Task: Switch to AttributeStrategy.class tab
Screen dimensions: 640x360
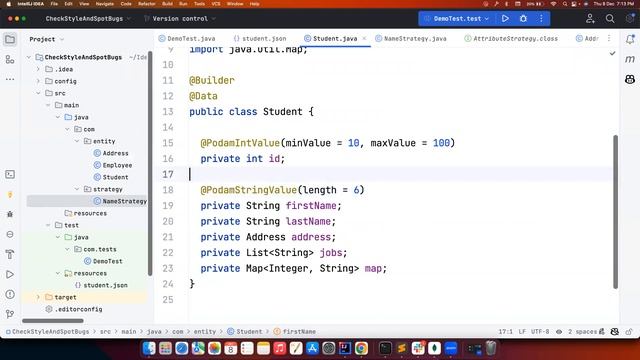Action: pos(511,38)
